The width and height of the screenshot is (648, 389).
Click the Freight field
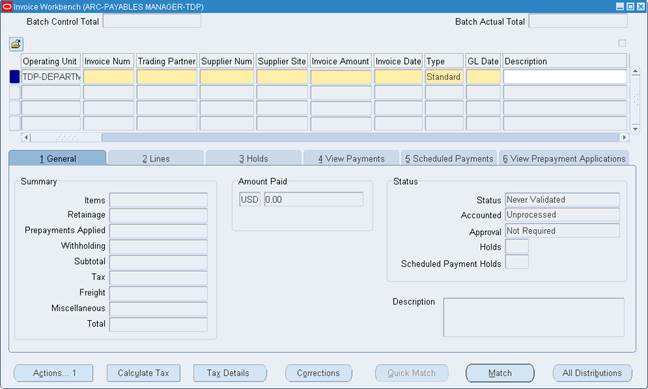158,293
